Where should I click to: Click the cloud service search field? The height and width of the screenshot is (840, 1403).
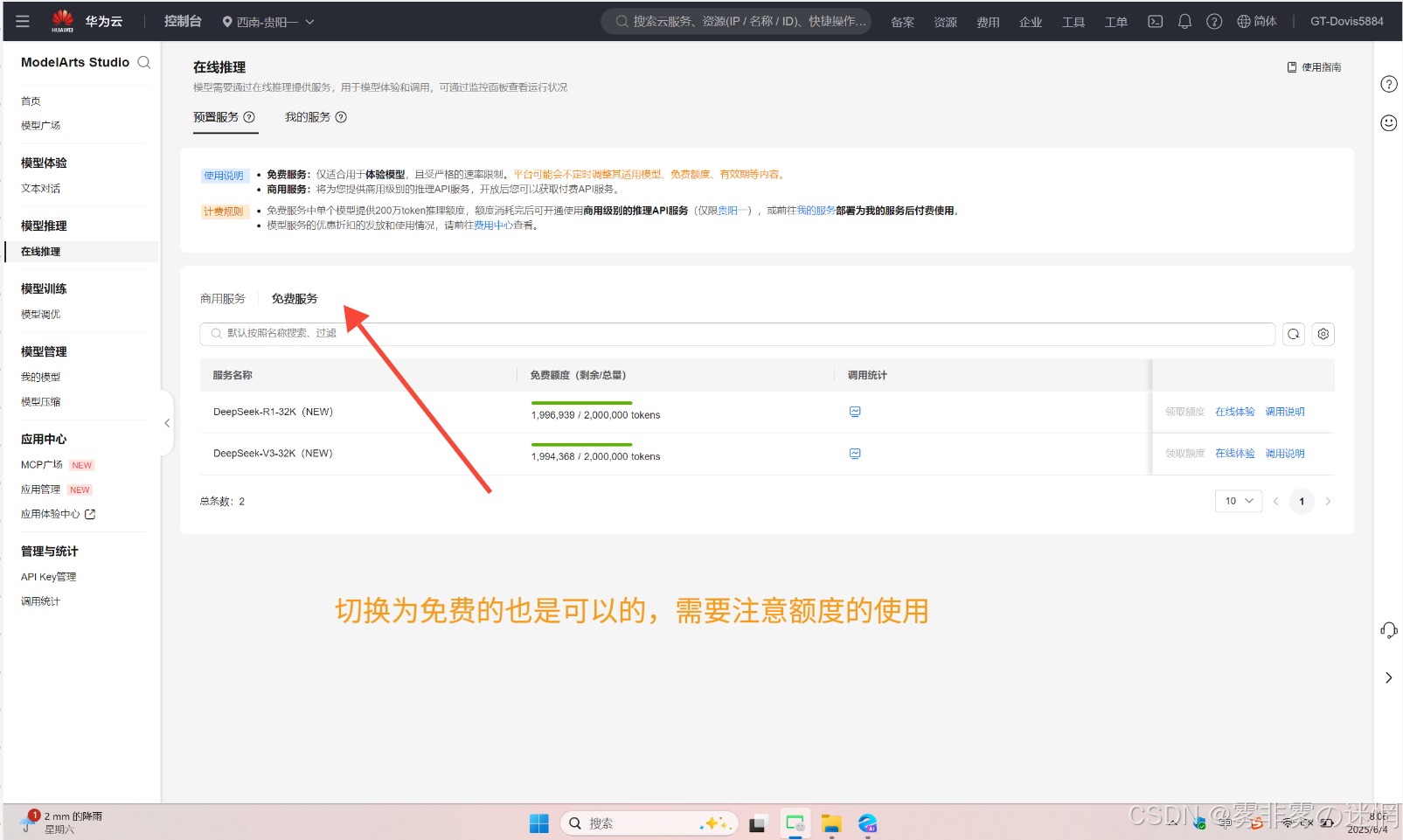pyautogui.click(x=736, y=21)
